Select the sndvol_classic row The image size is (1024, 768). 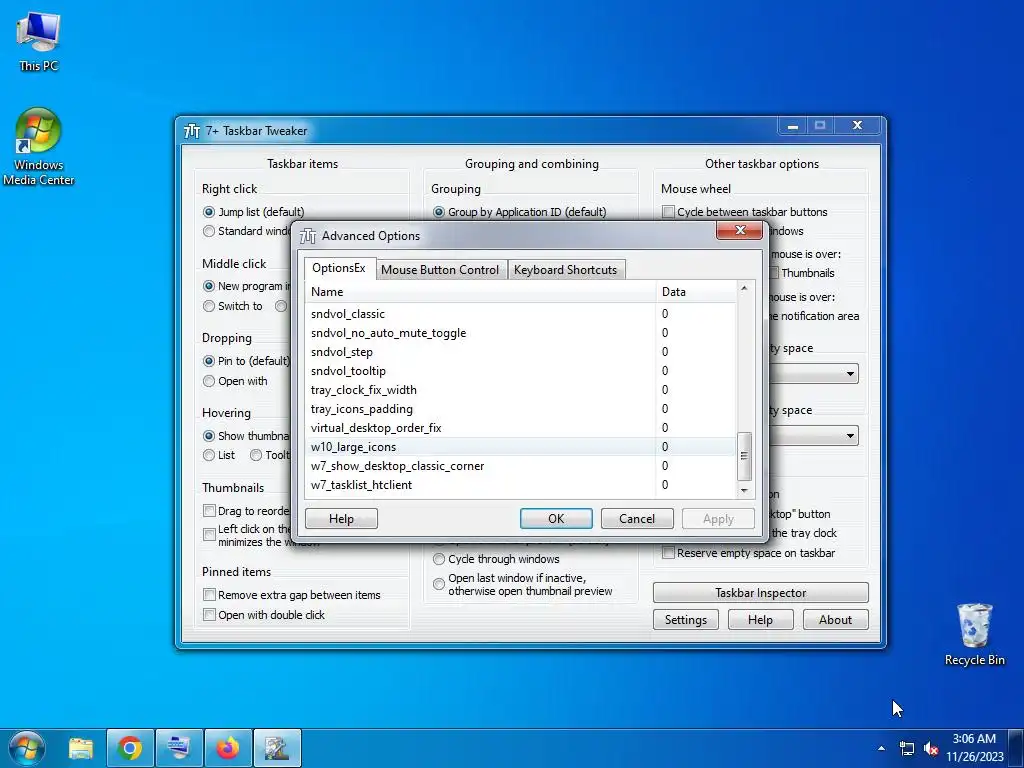(521, 314)
